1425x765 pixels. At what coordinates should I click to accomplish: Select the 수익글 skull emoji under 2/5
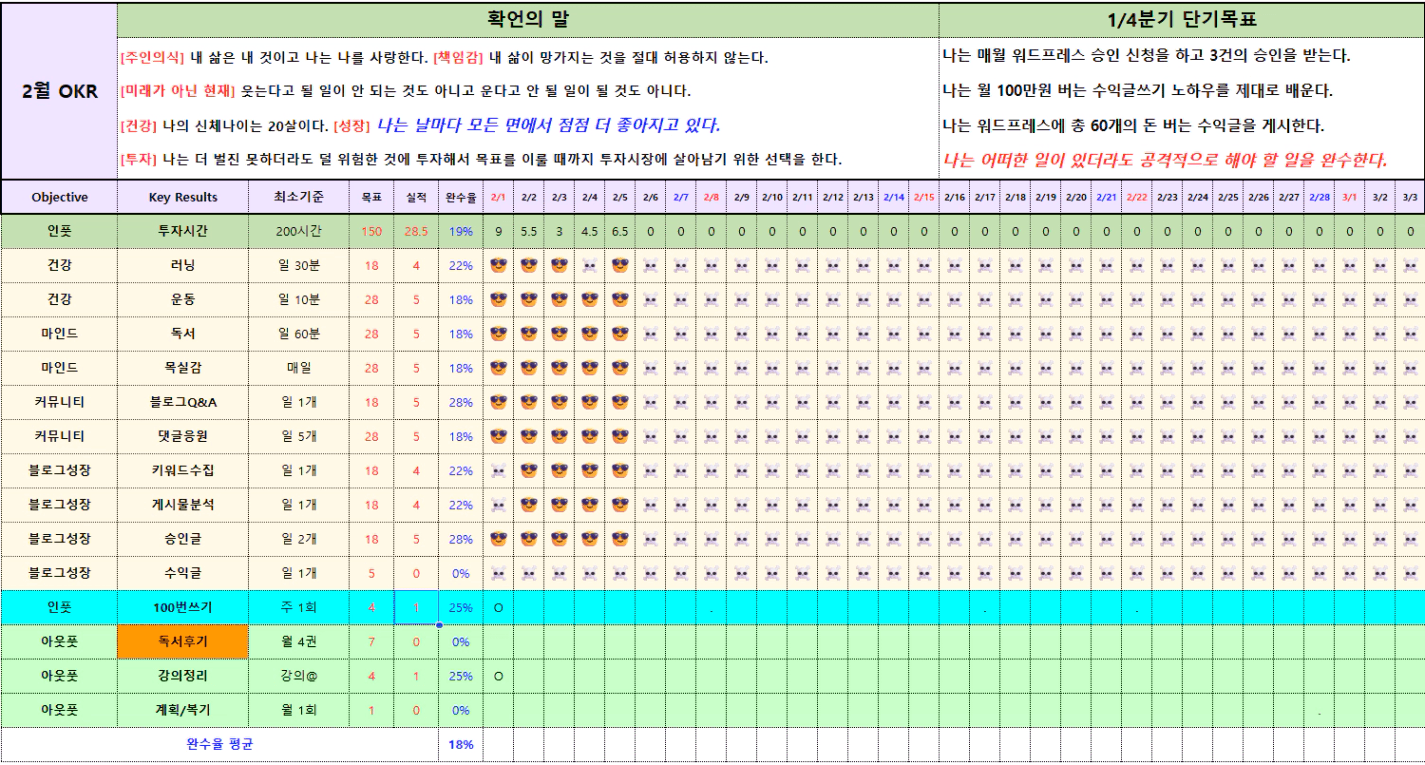(x=620, y=573)
